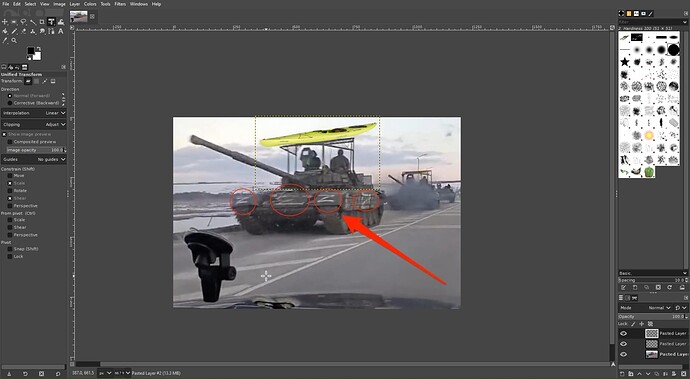Image resolution: width=690 pixels, height=379 pixels.
Task: Click the refresh brushes button
Action: tap(669, 287)
